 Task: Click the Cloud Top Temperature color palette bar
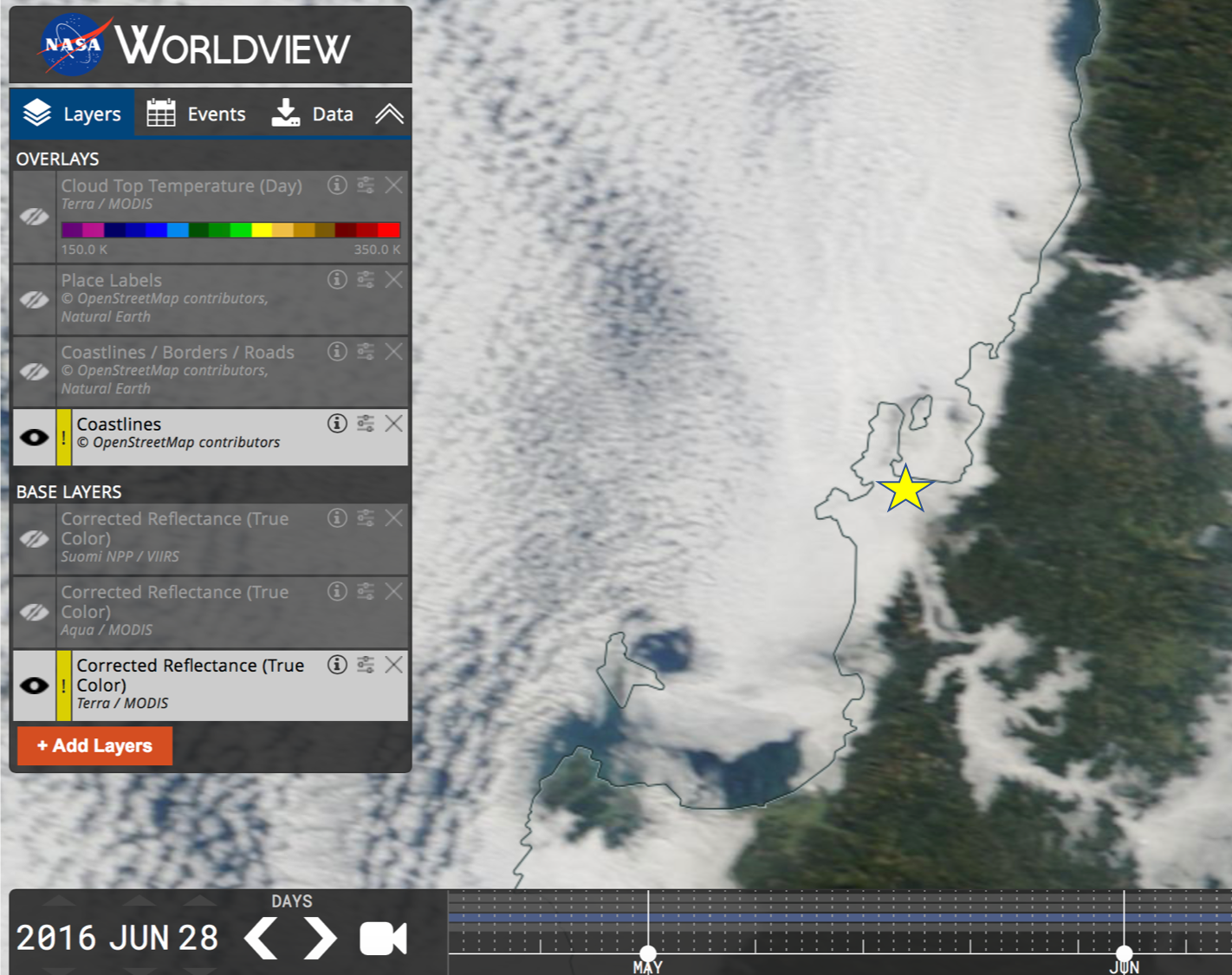230,230
